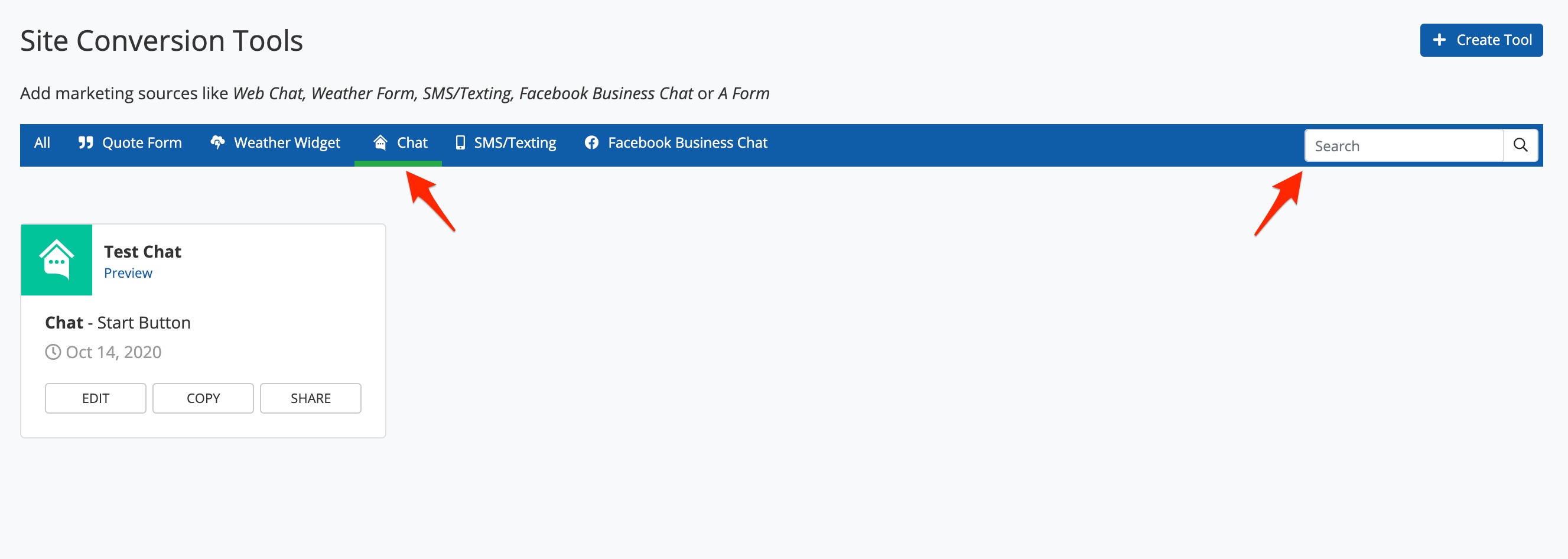The width and height of the screenshot is (1568, 559).
Task: Click the Facebook logo icon
Action: pos(591,142)
